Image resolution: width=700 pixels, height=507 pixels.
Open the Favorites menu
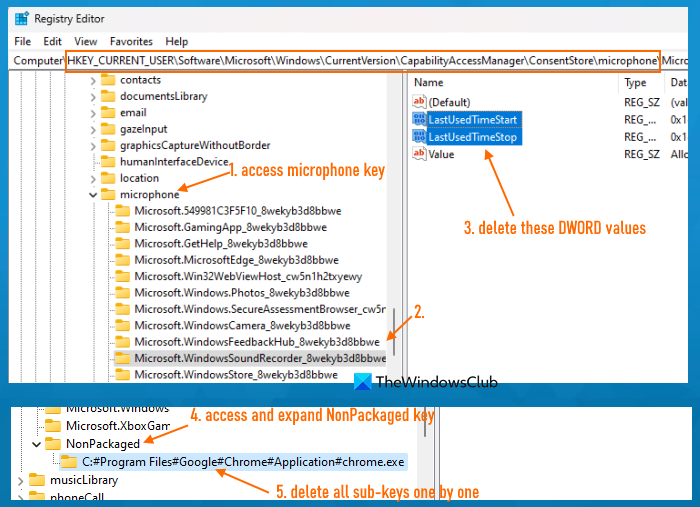[x=131, y=42]
